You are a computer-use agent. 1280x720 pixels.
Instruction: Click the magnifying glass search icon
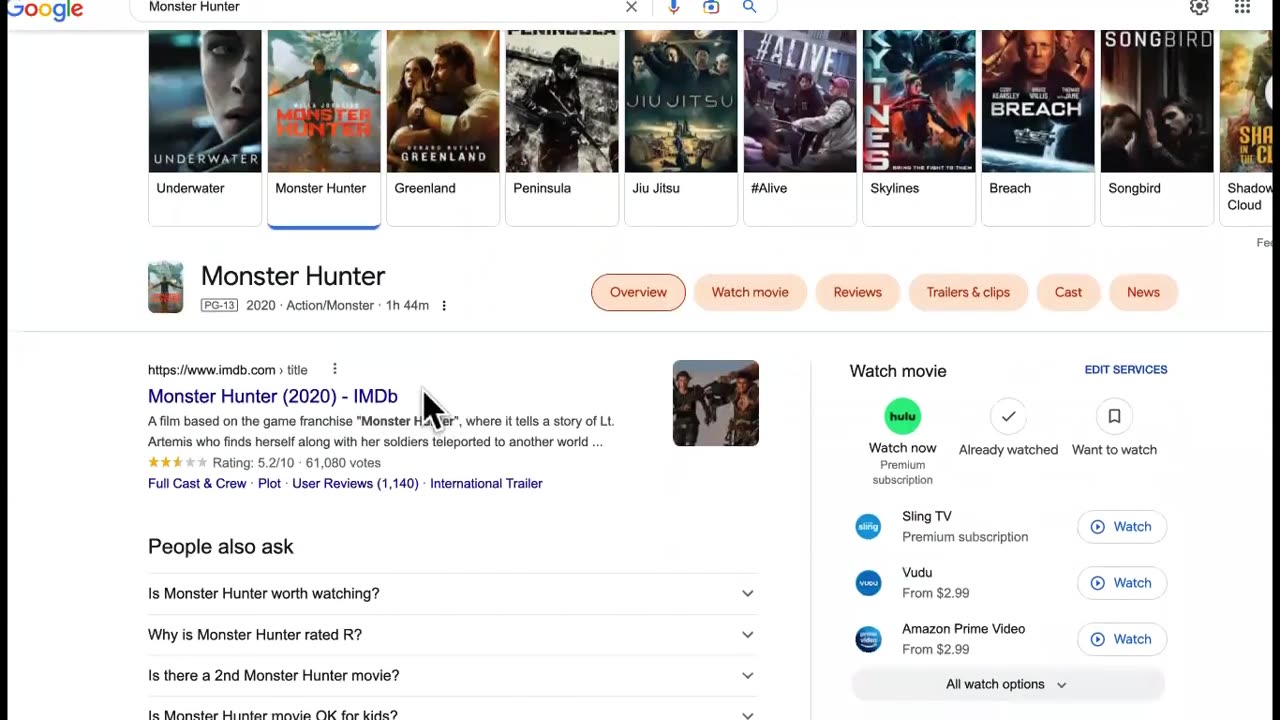[749, 7]
